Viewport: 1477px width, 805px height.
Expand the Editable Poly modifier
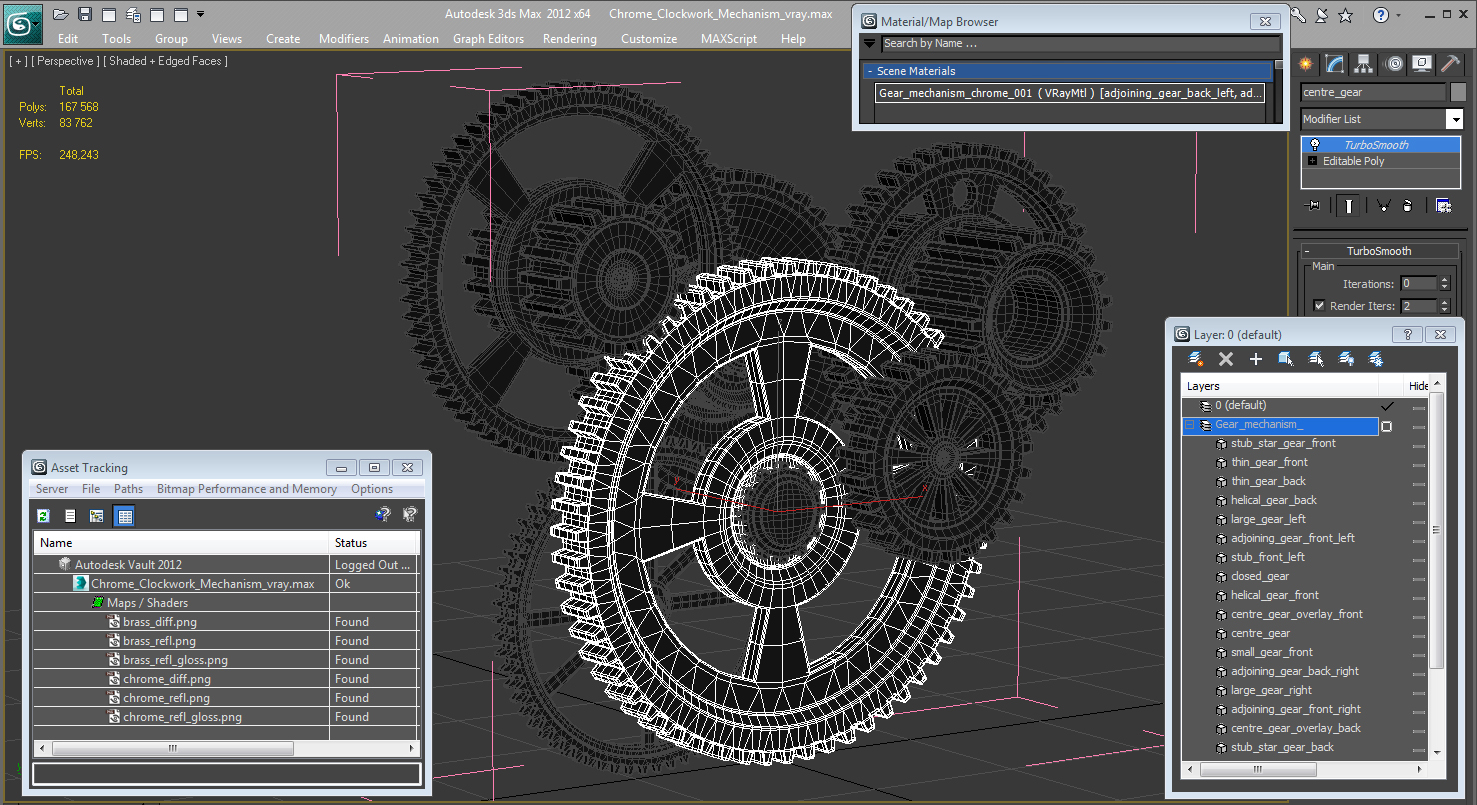click(x=1313, y=161)
